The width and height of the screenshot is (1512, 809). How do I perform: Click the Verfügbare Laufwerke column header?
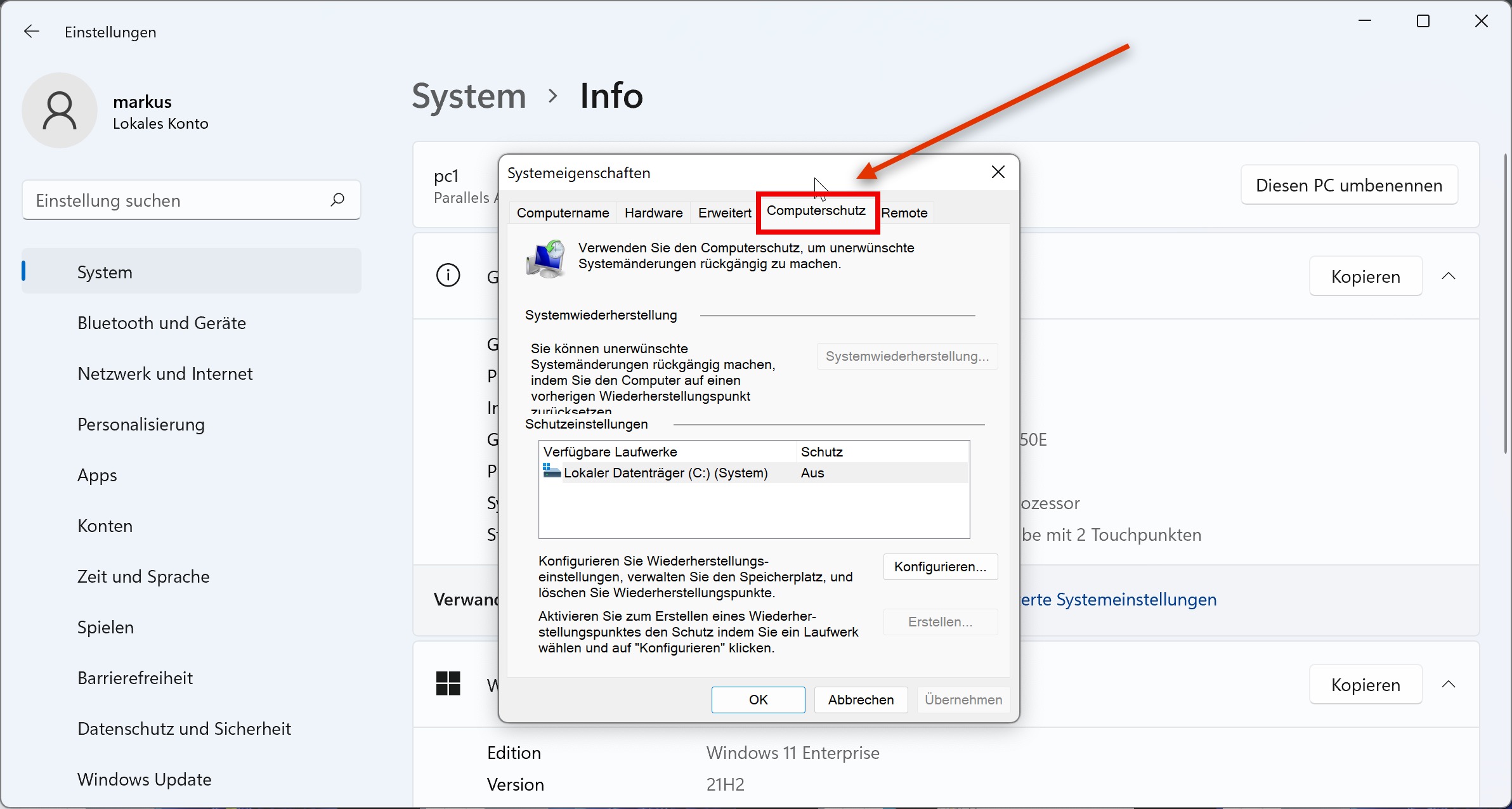tap(668, 452)
